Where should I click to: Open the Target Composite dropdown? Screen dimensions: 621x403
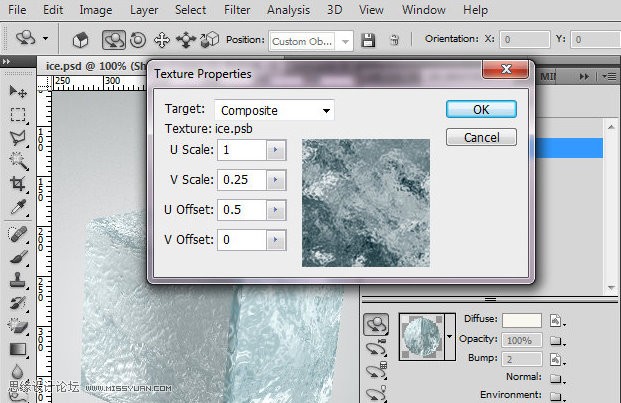[274, 110]
